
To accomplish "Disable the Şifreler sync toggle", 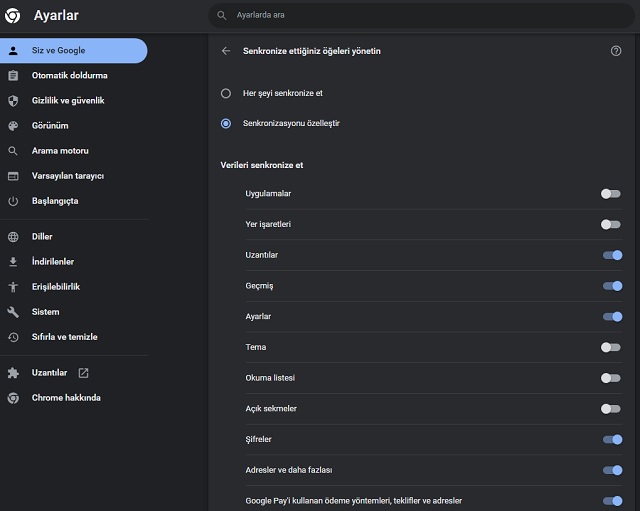I will [x=613, y=440].
